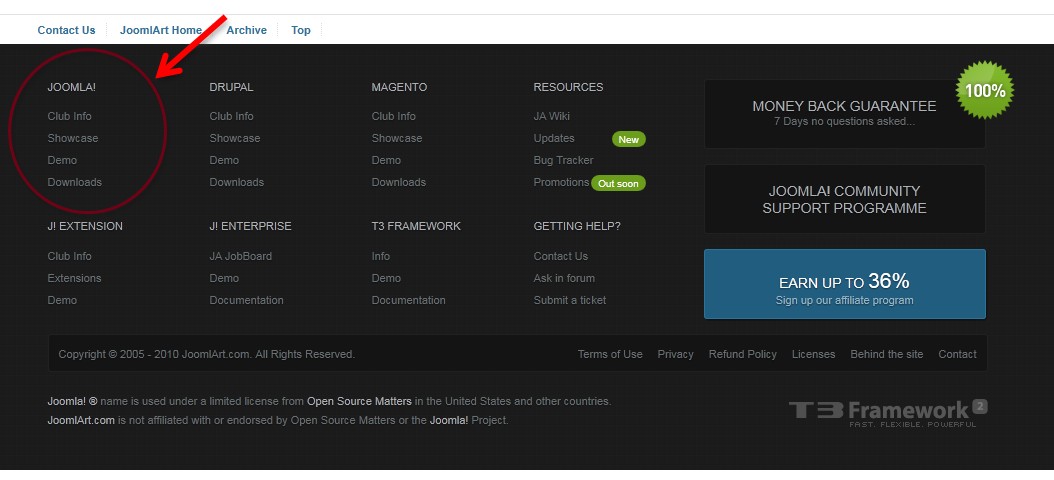Open Demo under JOOMLA! column
This screenshot has width=1054, height=480.
point(62,161)
